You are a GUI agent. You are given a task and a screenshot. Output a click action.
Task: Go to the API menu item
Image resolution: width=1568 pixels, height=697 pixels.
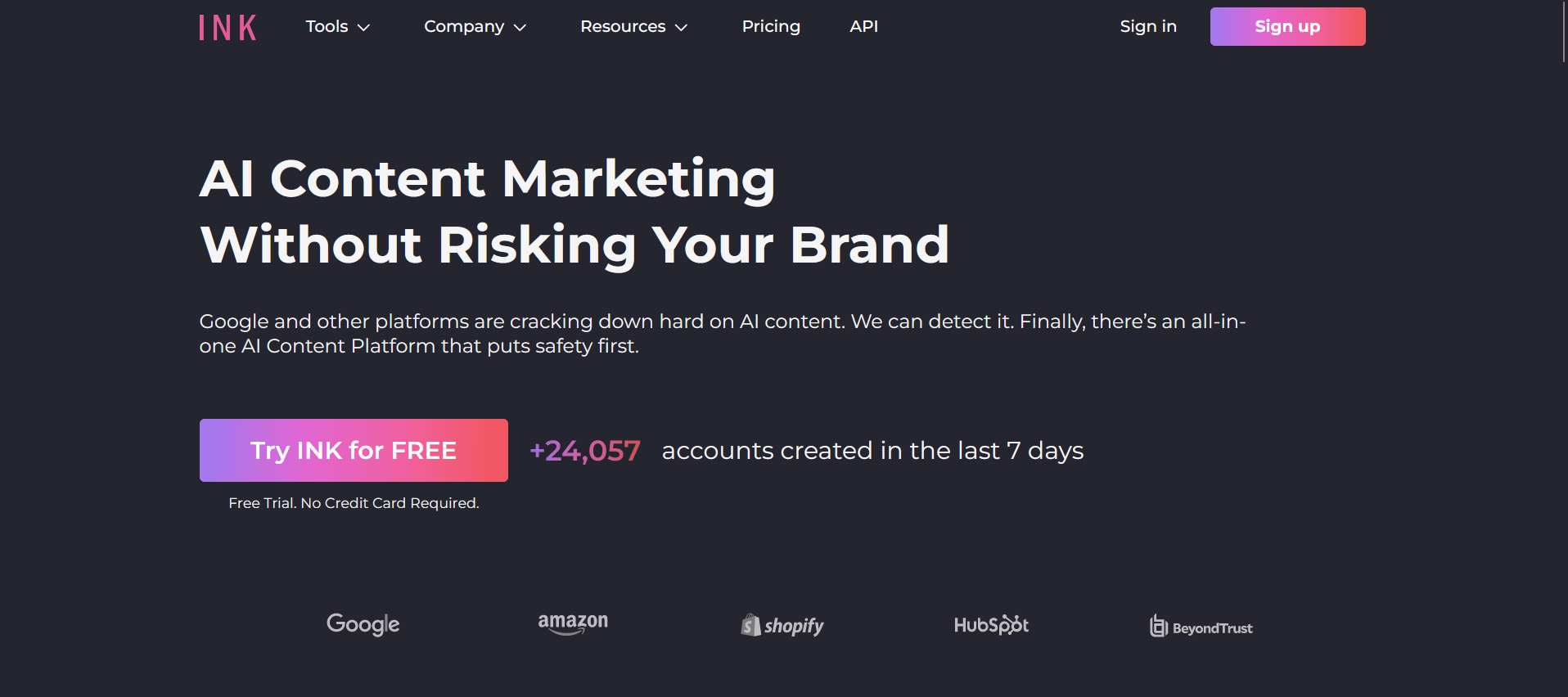[x=863, y=26]
